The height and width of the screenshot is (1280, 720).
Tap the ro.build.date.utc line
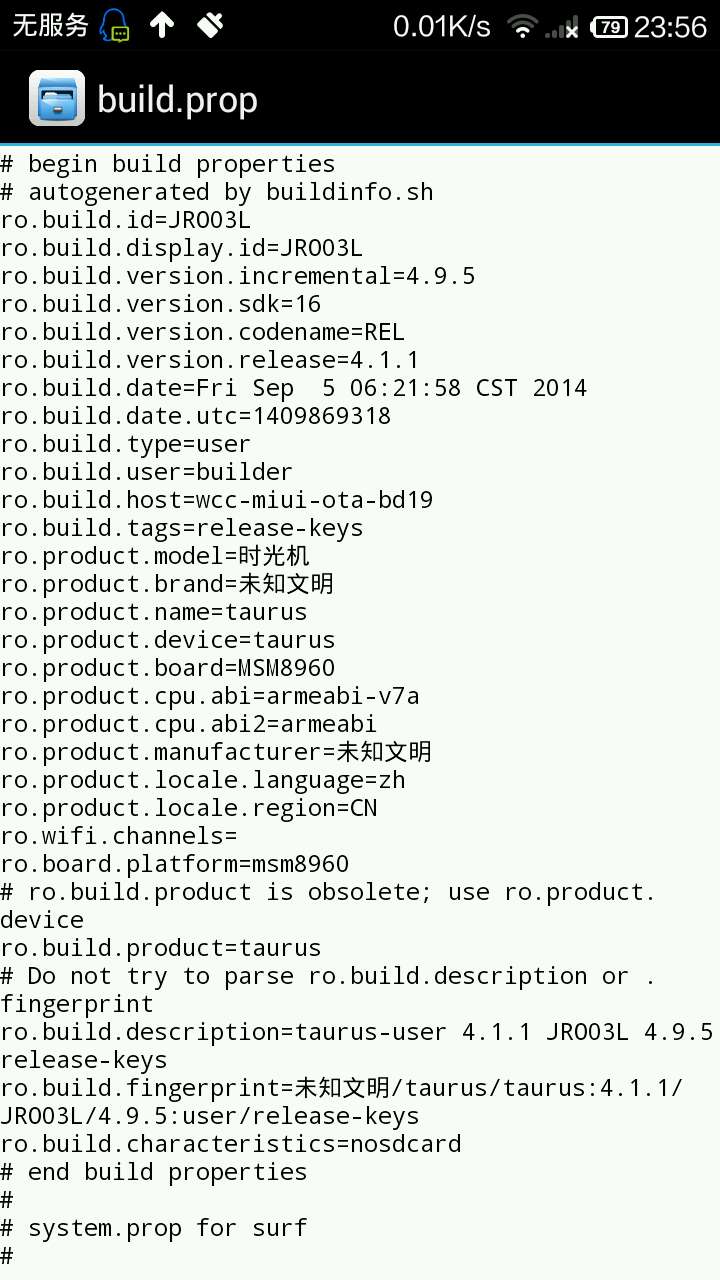click(195, 416)
